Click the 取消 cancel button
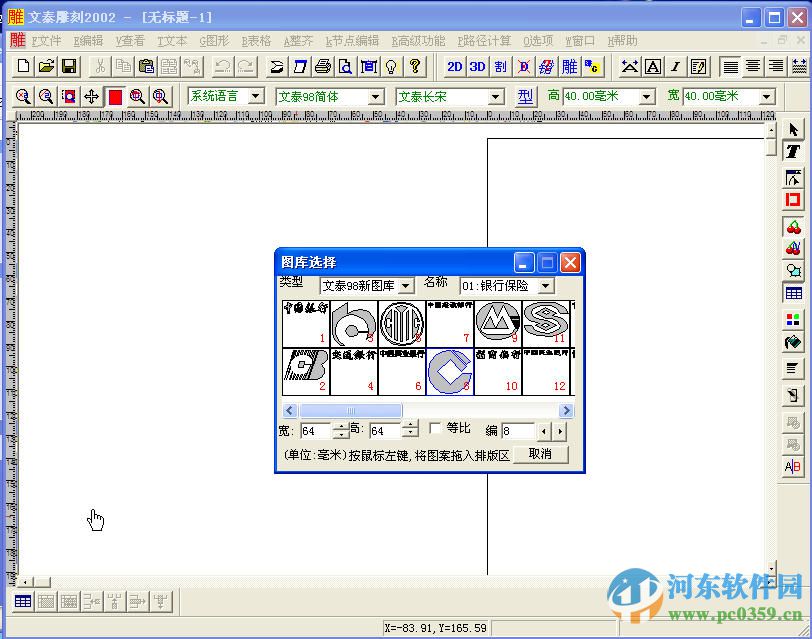812x639 pixels. click(x=540, y=454)
